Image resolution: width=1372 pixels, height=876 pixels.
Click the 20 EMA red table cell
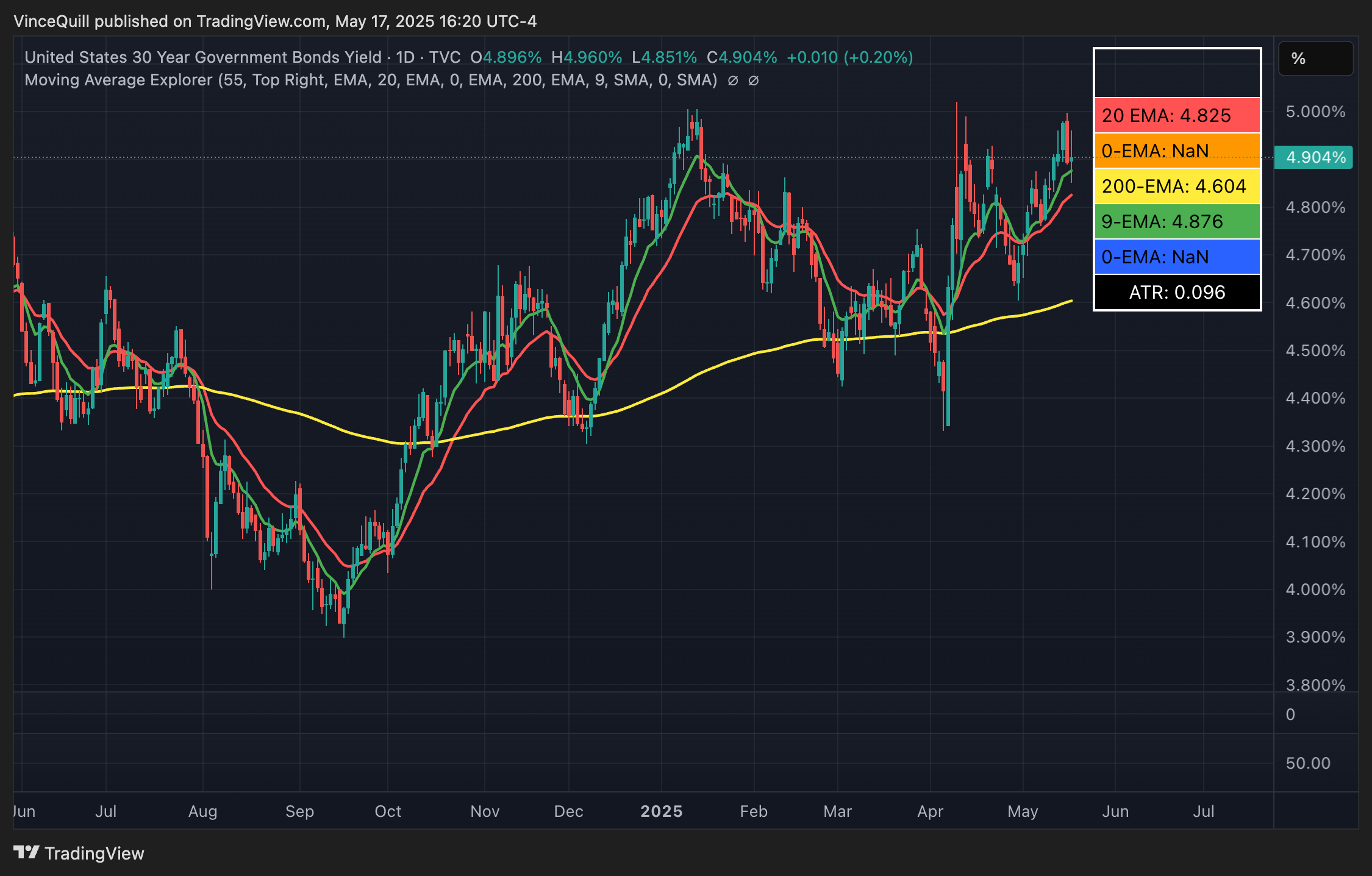coord(1177,115)
